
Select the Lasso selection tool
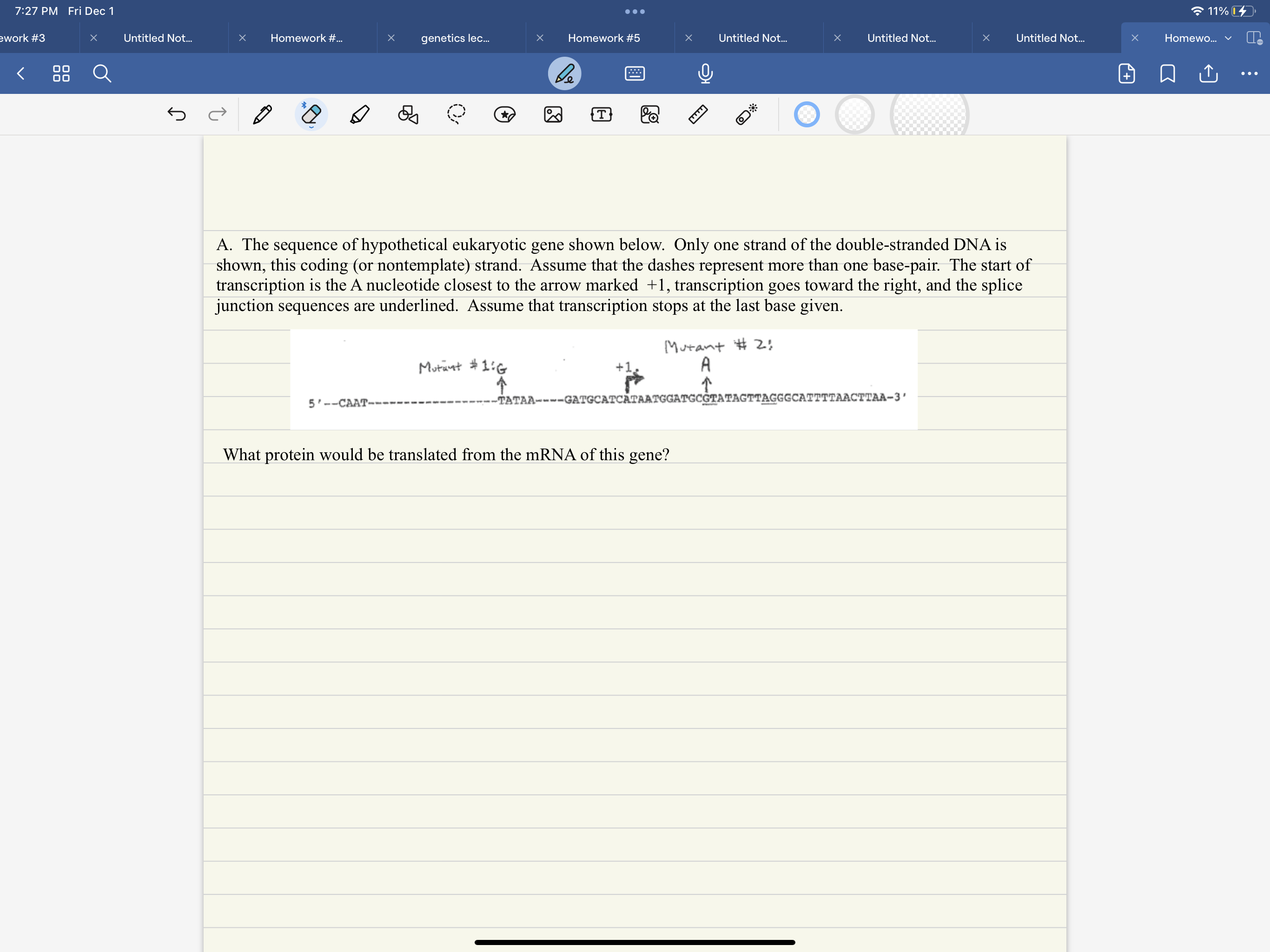[456, 115]
